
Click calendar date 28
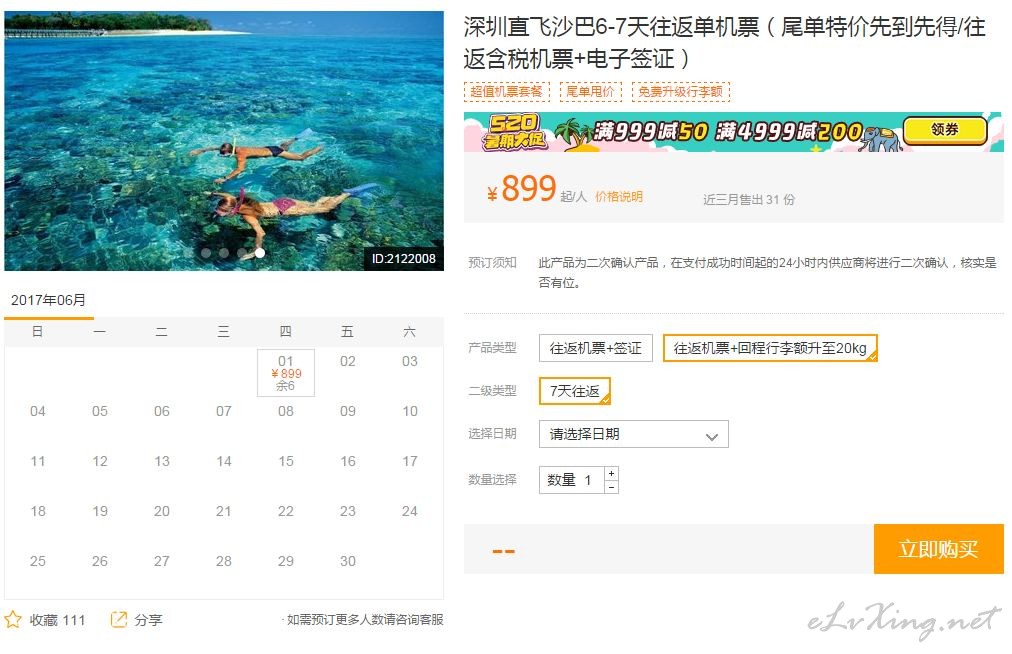click(224, 562)
